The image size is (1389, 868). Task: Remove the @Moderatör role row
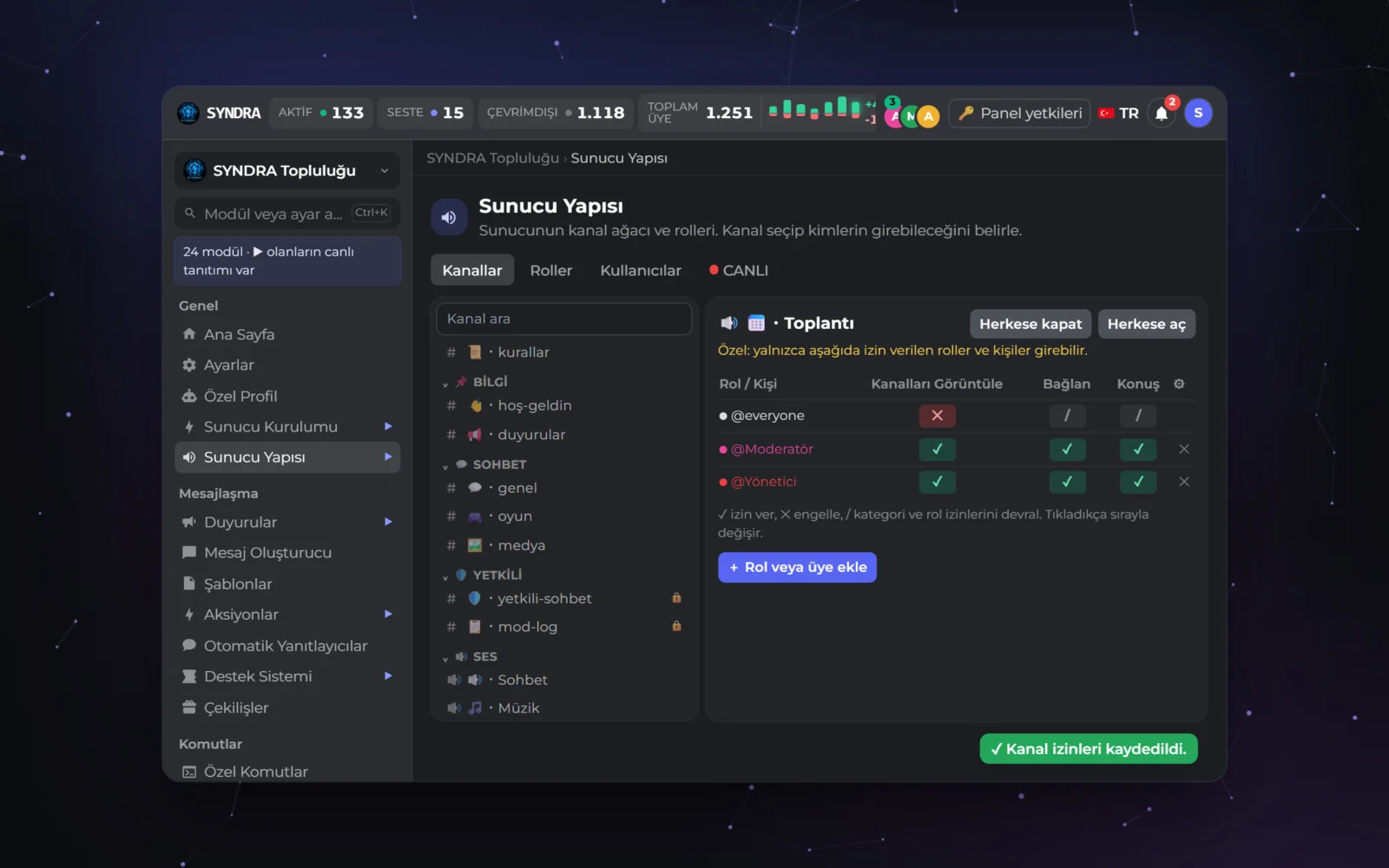[1184, 449]
